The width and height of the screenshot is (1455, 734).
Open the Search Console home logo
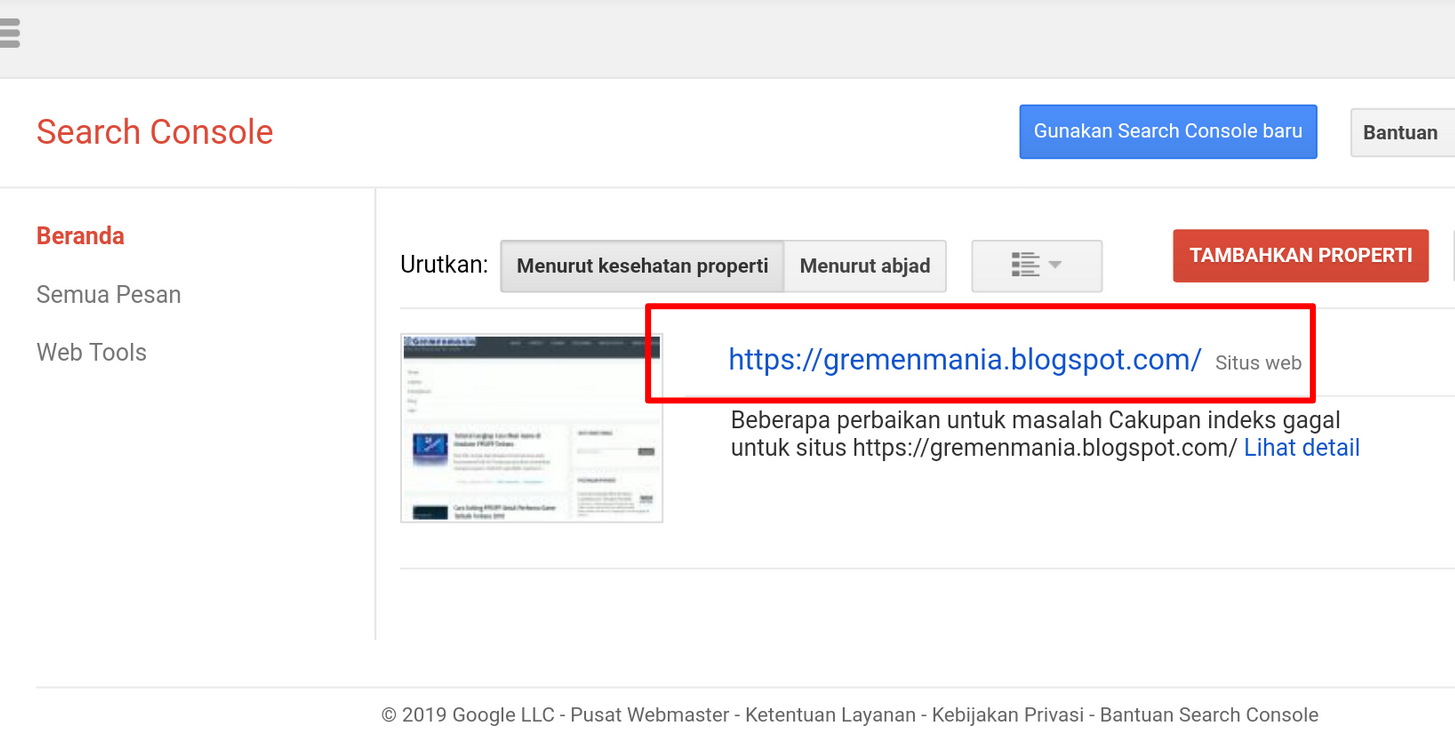(x=155, y=132)
